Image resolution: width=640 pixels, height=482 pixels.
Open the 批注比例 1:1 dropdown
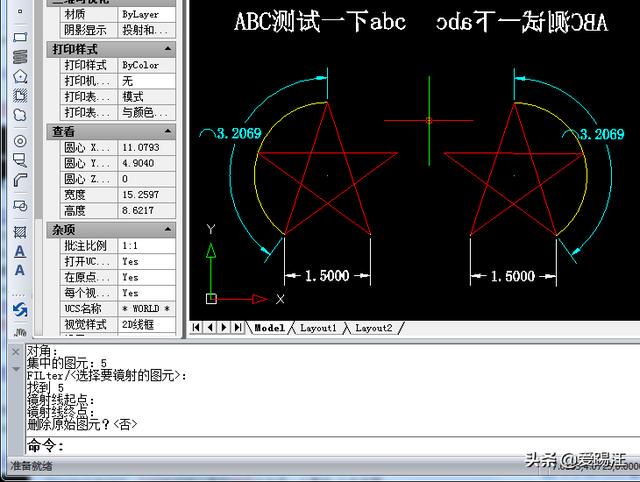click(x=147, y=246)
